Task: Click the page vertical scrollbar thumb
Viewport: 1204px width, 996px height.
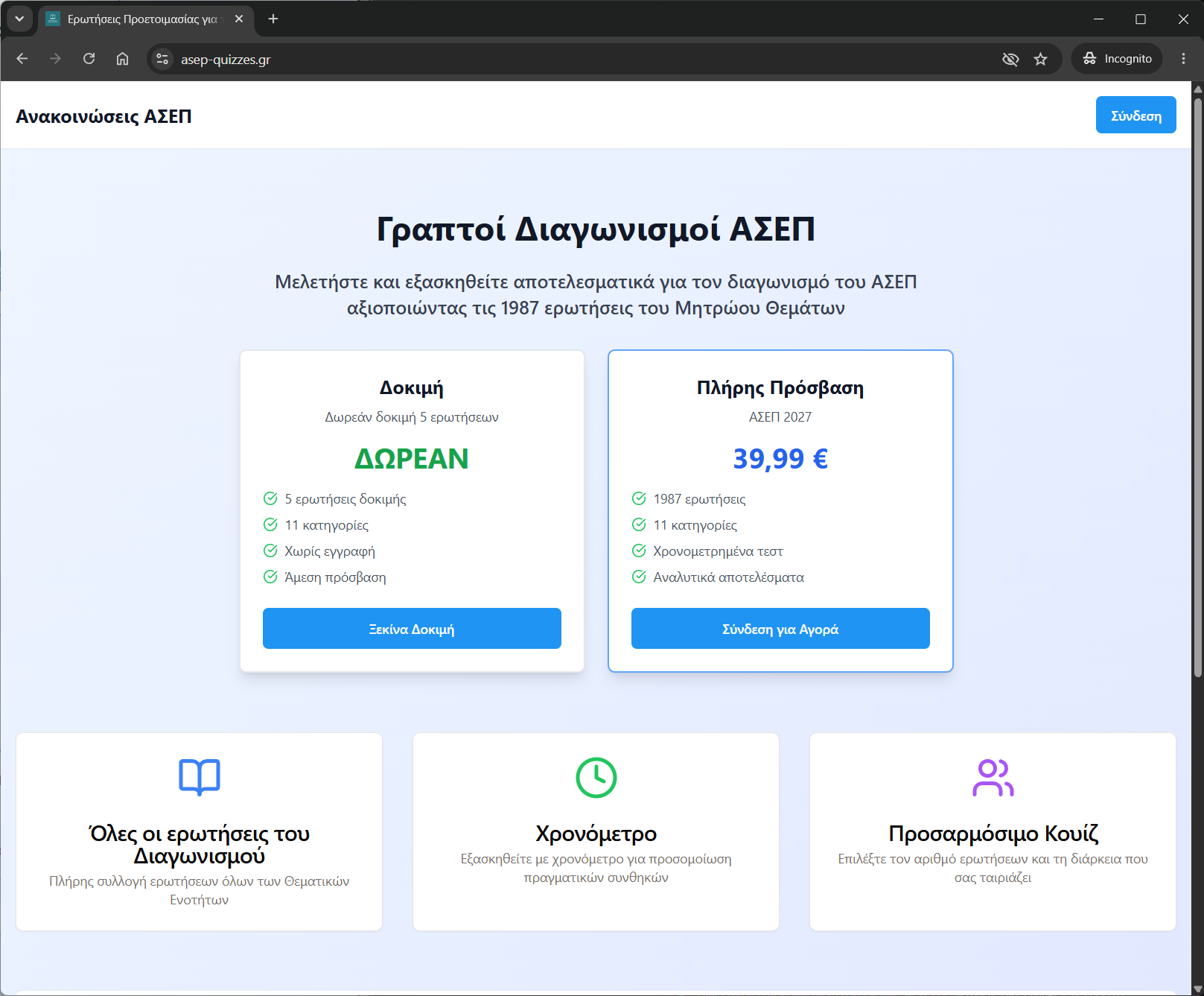Action: click(1198, 387)
